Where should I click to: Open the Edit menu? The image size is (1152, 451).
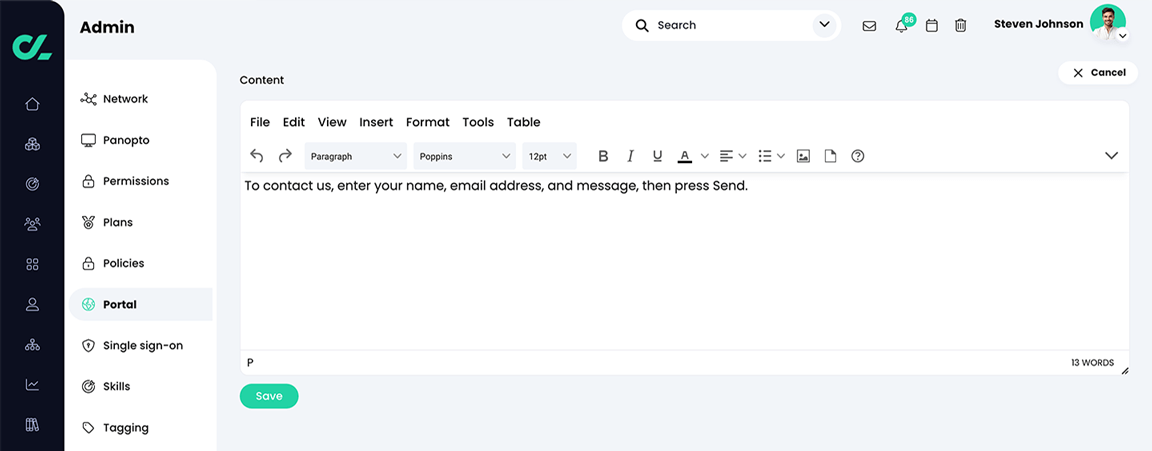pyautogui.click(x=294, y=122)
